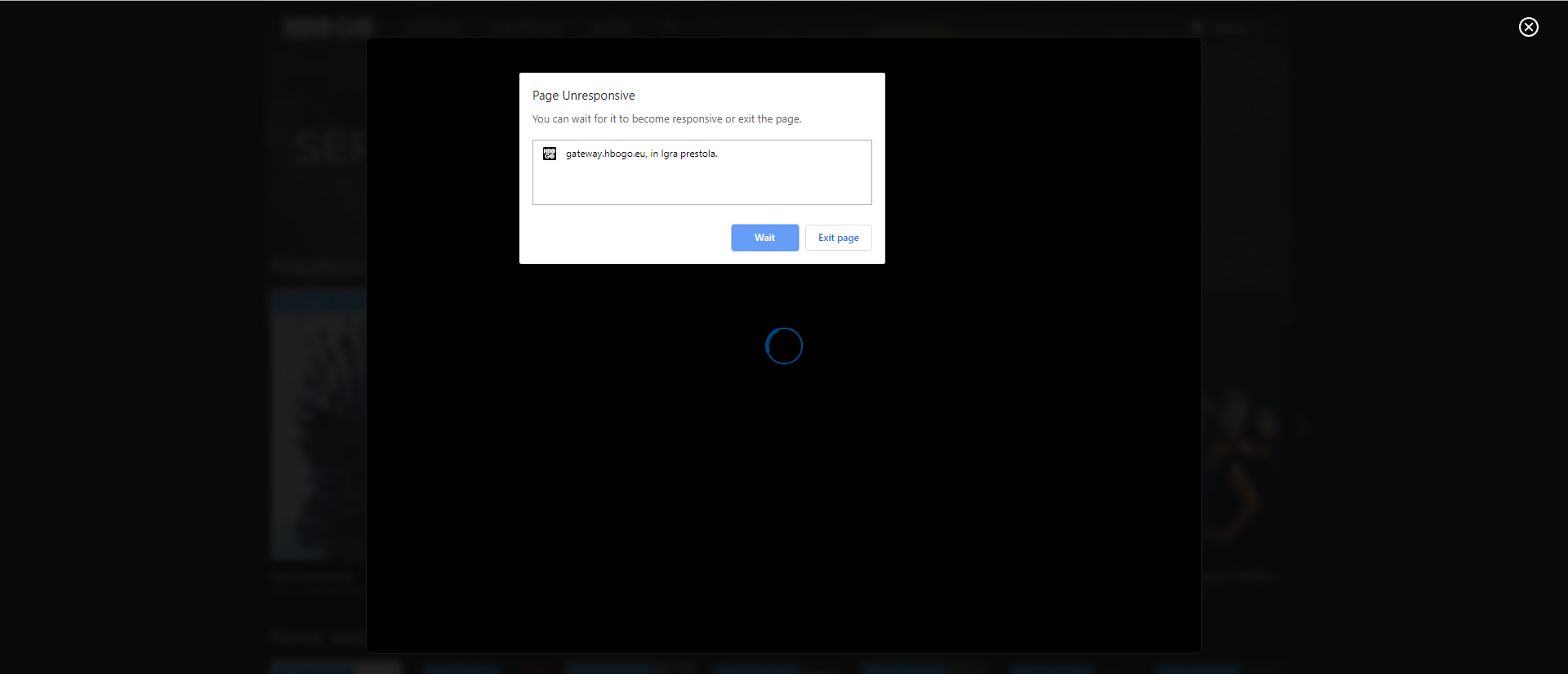This screenshot has height=674, width=1568.
Task: Select the third dimmed navigation menu item
Action: (612, 27)
